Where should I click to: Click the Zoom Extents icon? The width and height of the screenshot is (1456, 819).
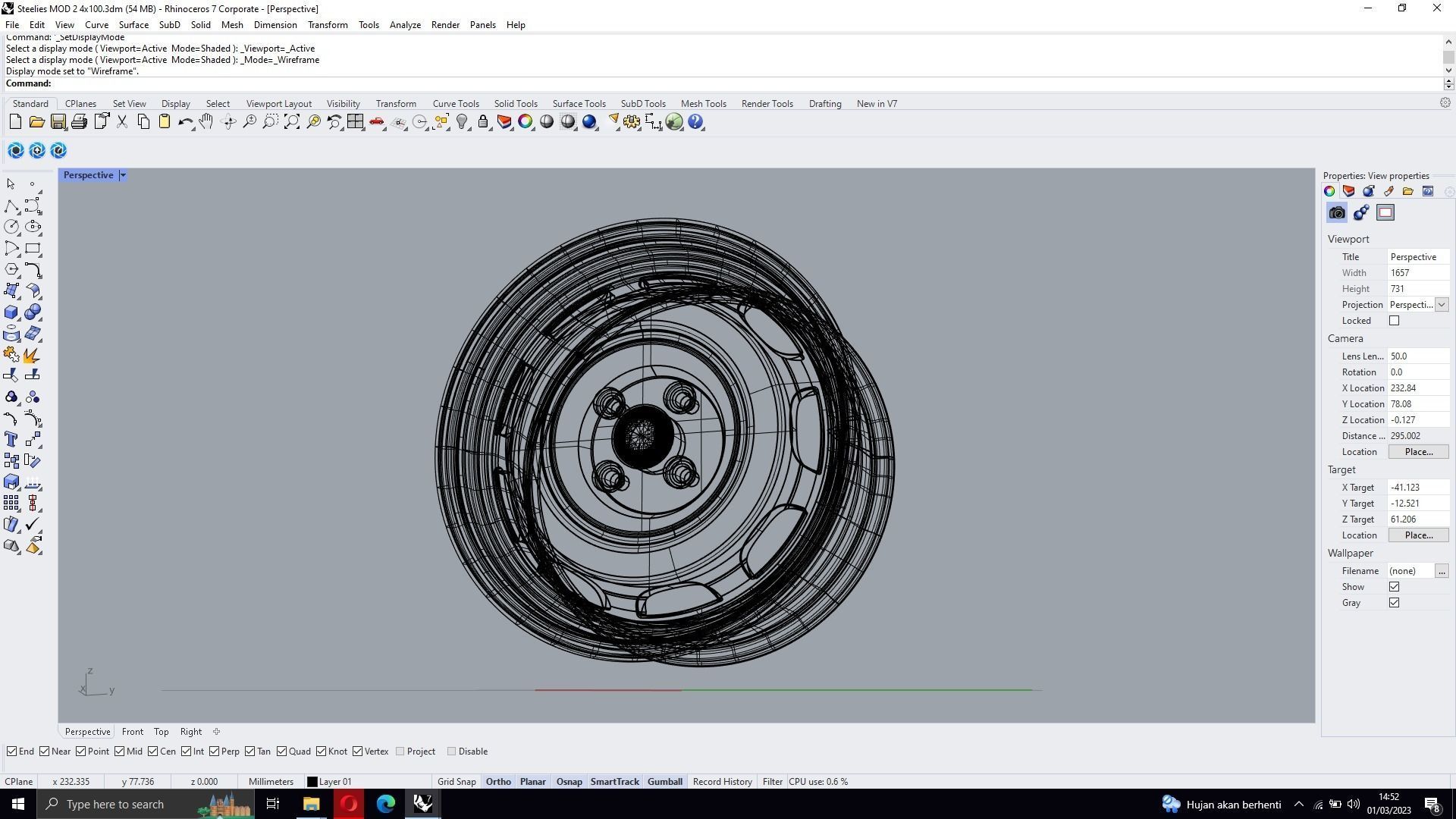[x=291, y=122]
